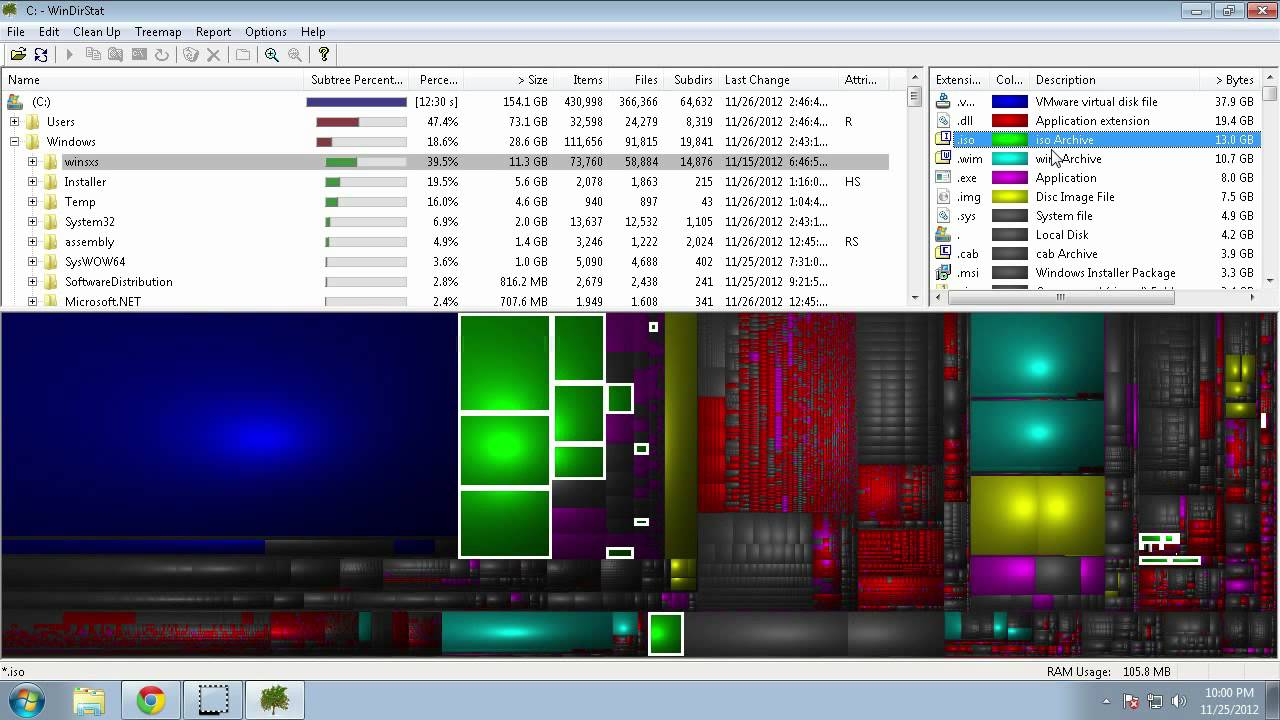This screenshot has height=720, width=1280.
Task: Click the Select Parent folder icon
Action: (242, 55)
